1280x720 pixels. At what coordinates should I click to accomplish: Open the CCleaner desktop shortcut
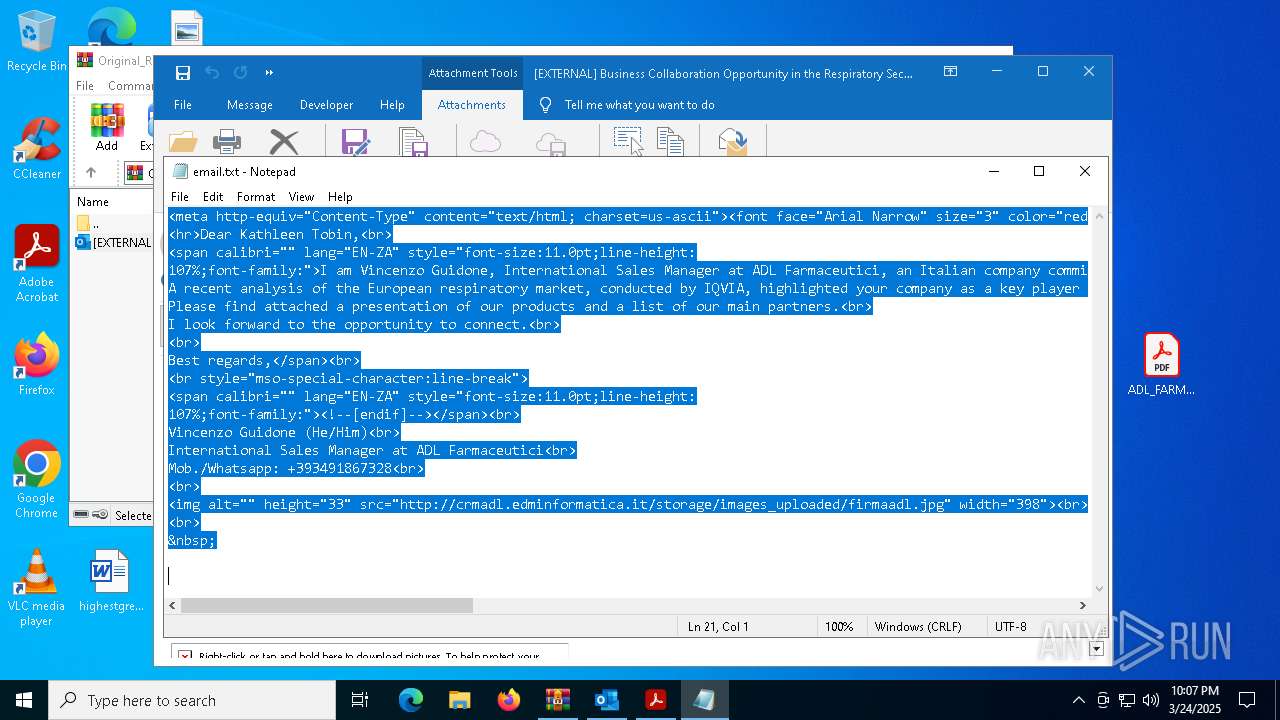coord(37,149)
